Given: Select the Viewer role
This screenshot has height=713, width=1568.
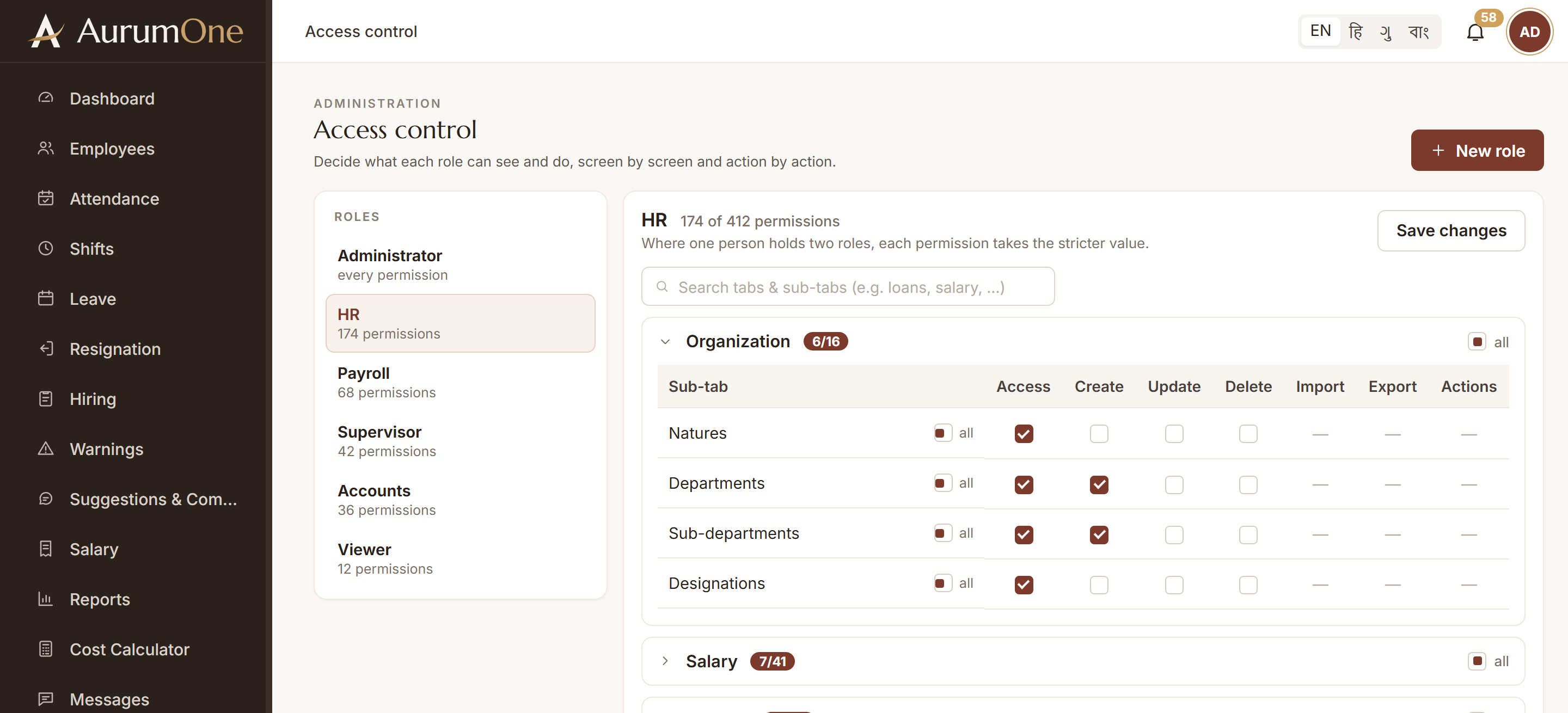Looking at the screenshot, I should coord(460,558).
